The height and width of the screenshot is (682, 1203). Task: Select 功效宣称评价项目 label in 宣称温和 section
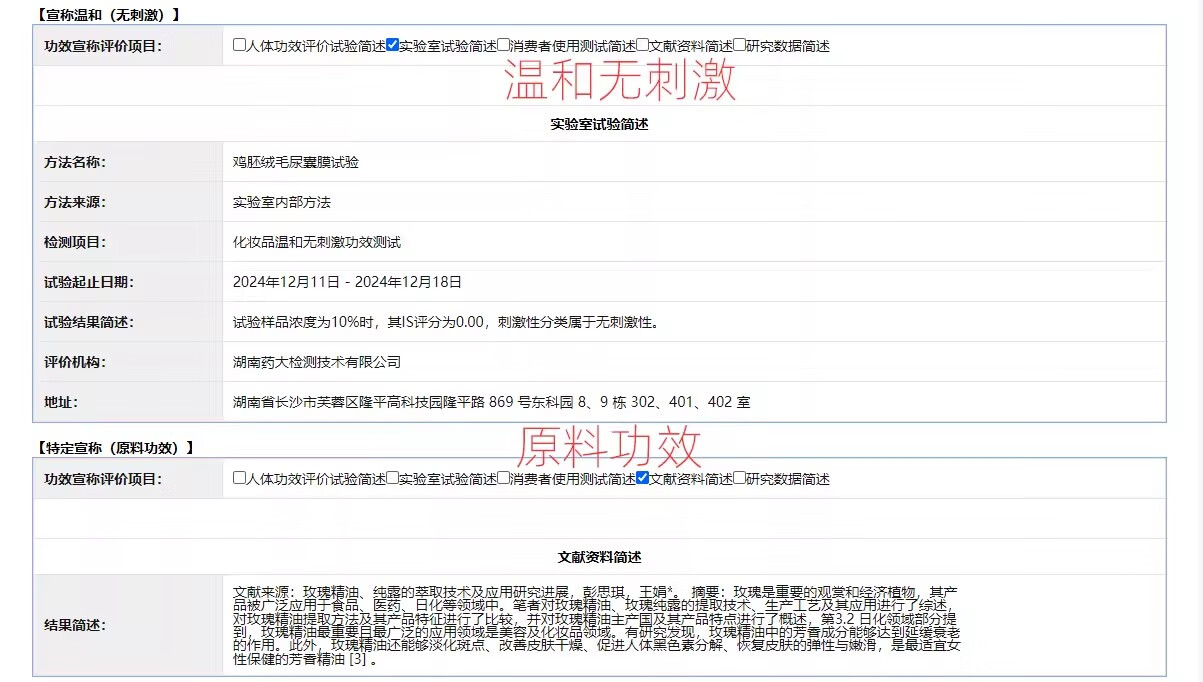[102, 46]
